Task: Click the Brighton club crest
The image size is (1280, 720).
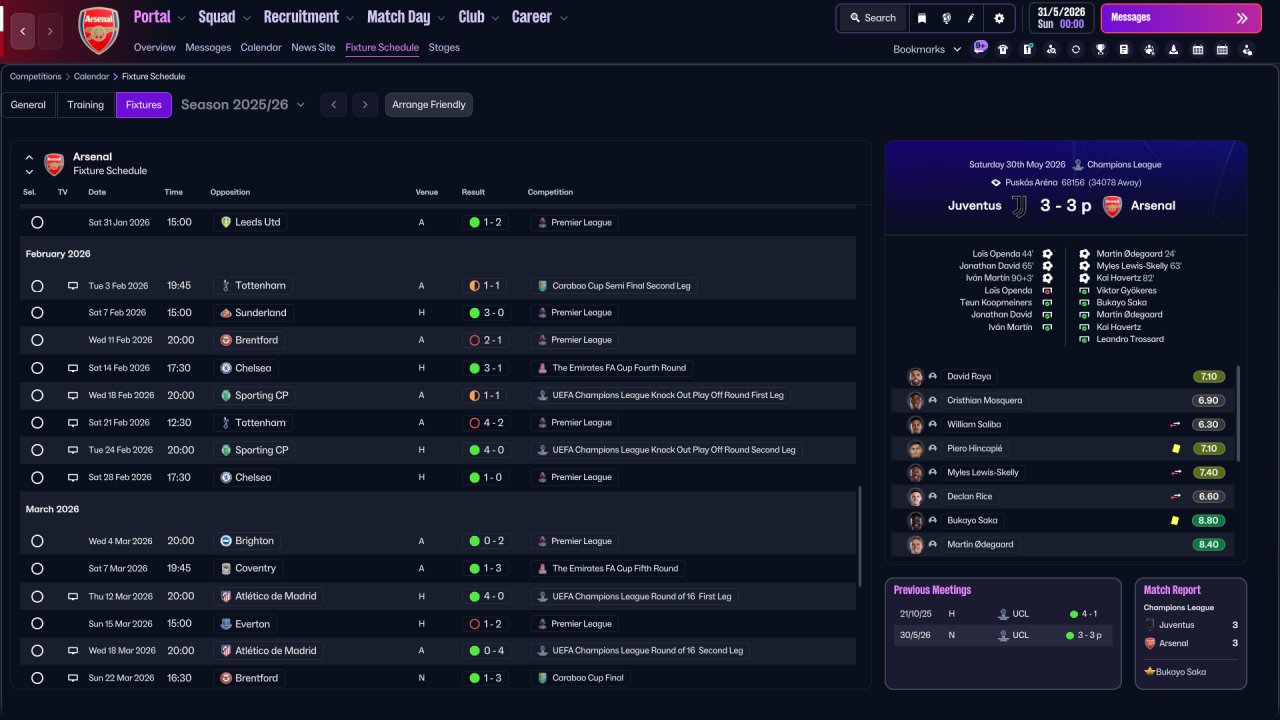Action: click(x=226, y=541)
